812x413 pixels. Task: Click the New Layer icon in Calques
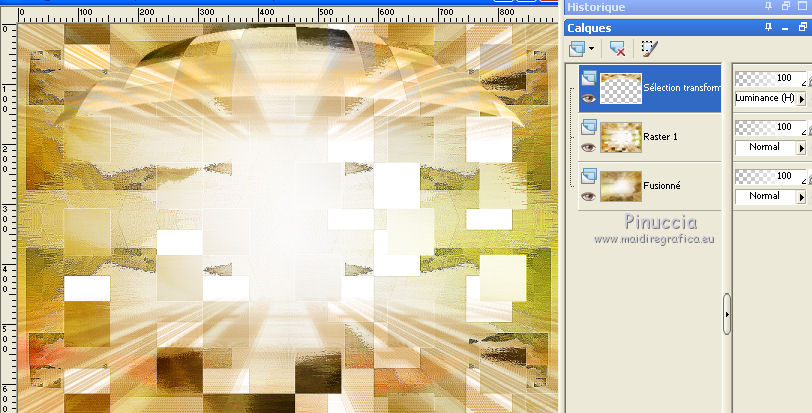point(576,49)
